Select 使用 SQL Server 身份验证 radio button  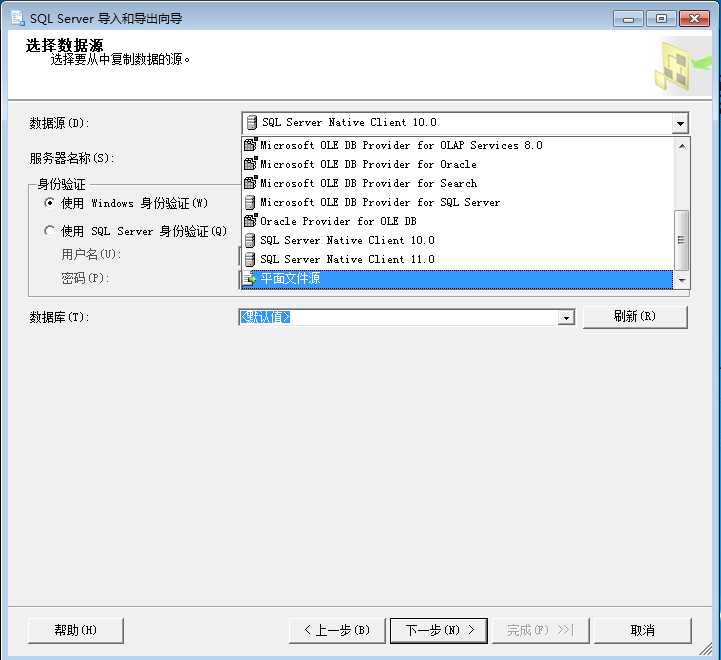[49, 230]
